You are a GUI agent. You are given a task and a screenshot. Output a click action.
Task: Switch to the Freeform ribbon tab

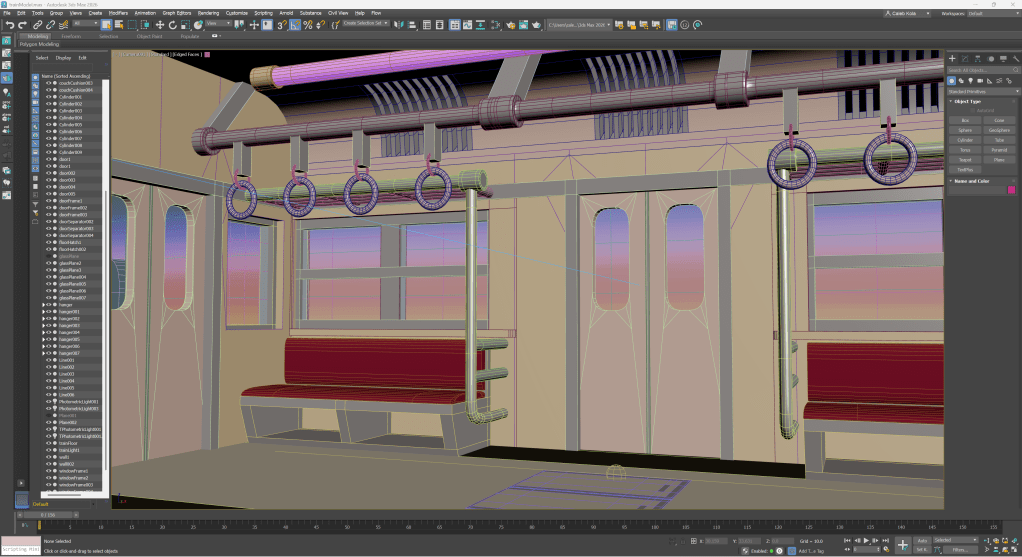click(72, 35)
